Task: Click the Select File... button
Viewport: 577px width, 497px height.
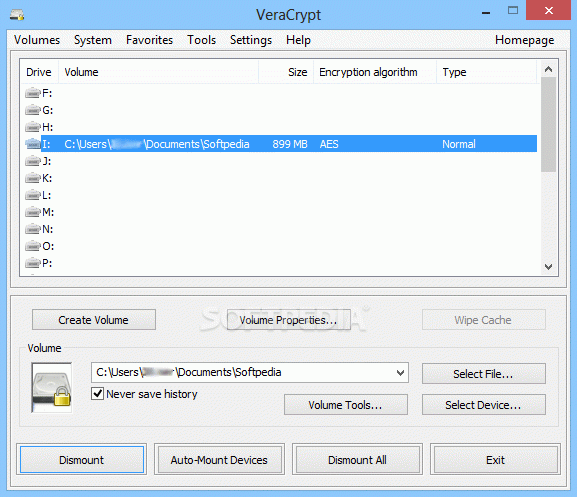Action: pyautogui.click(x=484, y=374)
